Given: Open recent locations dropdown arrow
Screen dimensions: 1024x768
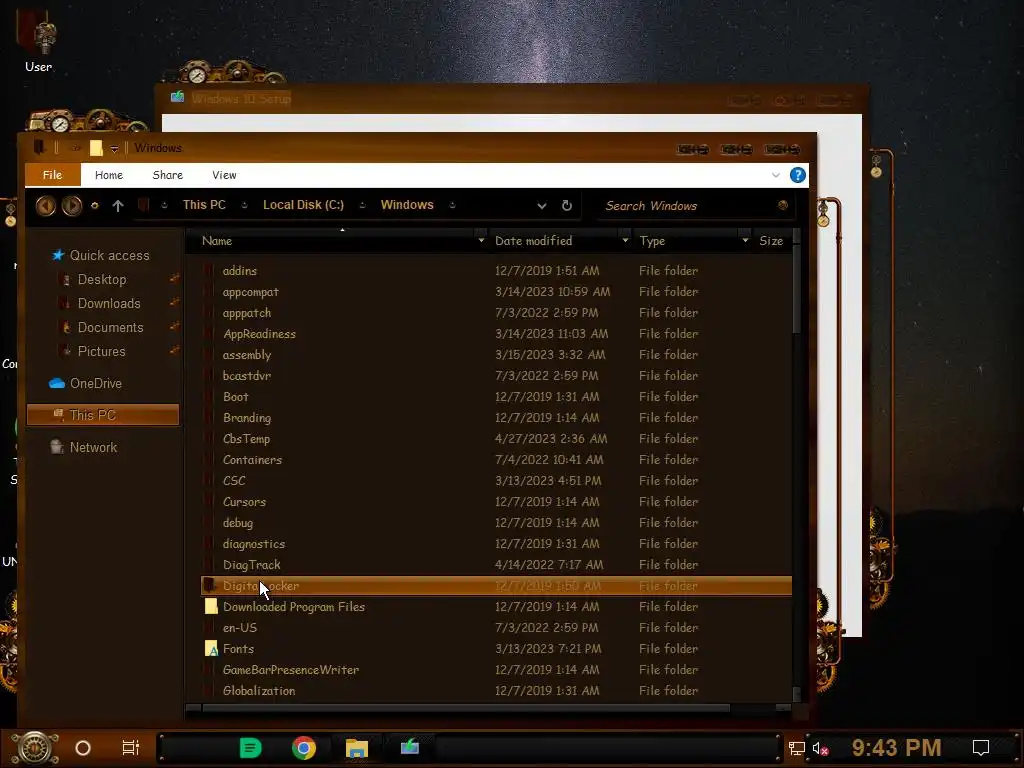Looking at the screenshot, I should [95, 206].
